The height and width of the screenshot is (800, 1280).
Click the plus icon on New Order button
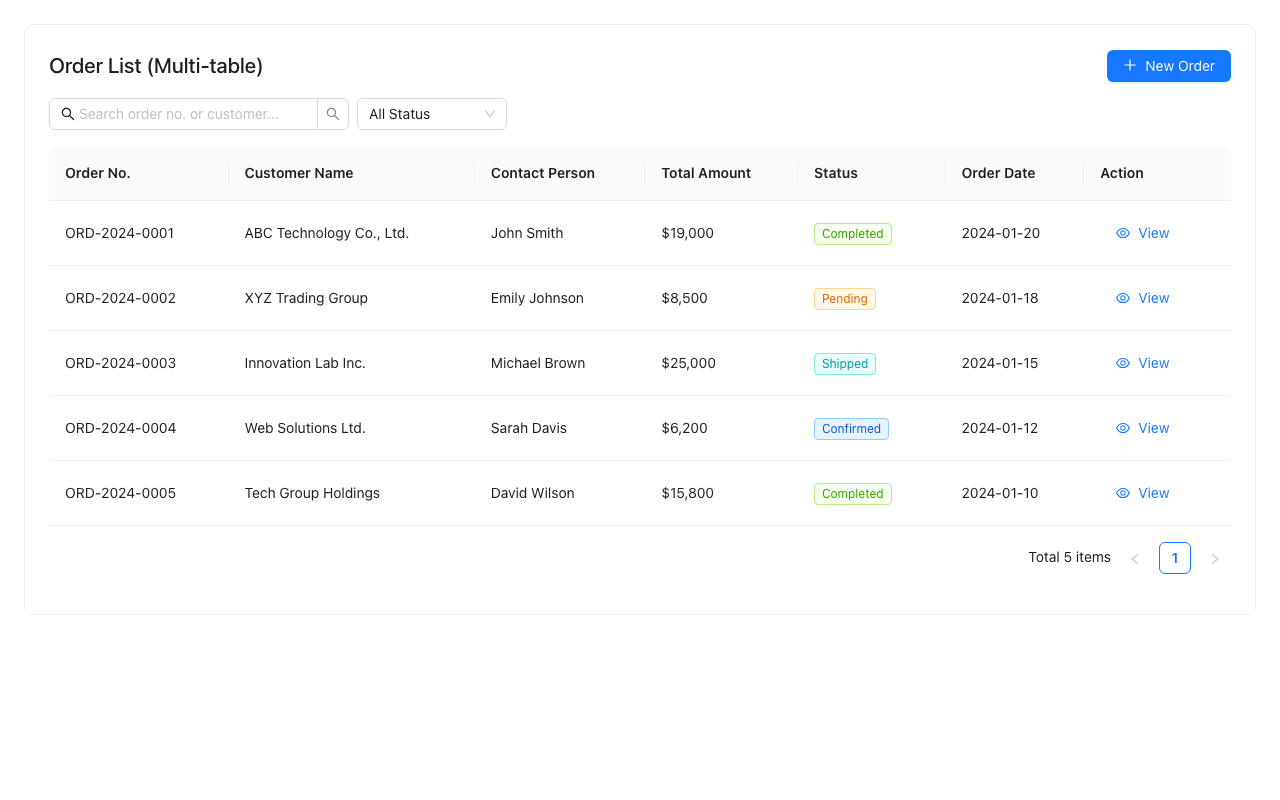(1128, 65)
